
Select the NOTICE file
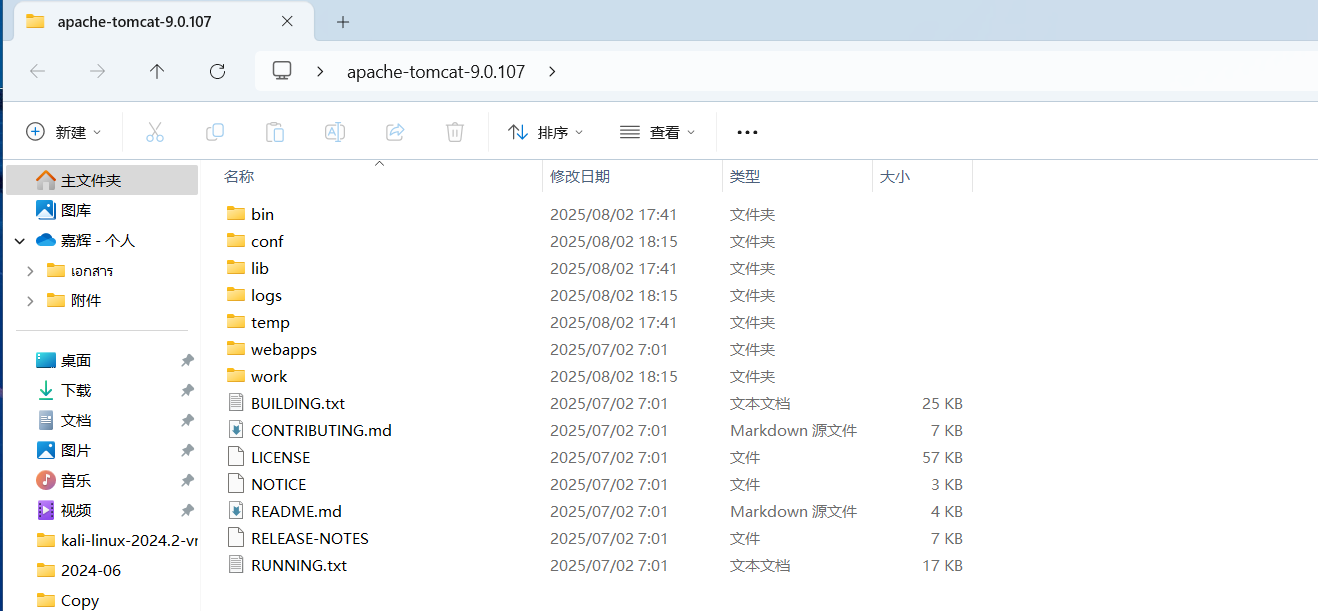[278, 484]
